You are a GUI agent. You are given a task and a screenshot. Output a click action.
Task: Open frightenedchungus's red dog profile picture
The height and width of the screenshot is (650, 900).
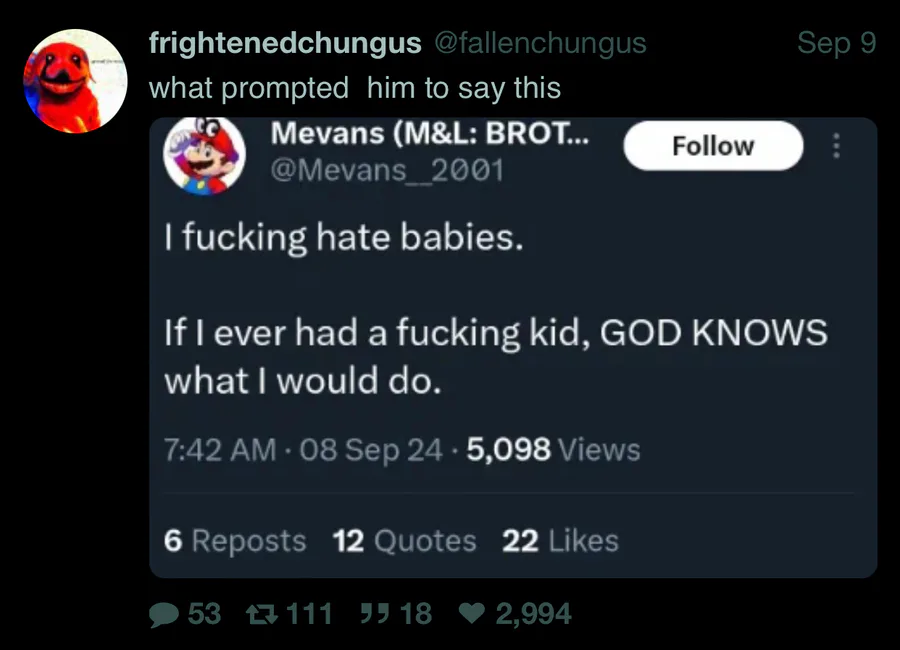pos(76,81)
